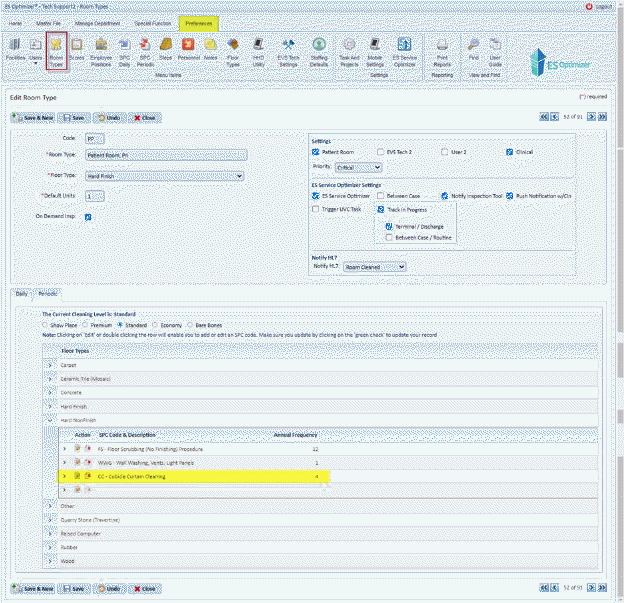This screenshot has width=624, height=603.
Task: Open the Floor Types ribbon icon
Action: click(232, 48)
